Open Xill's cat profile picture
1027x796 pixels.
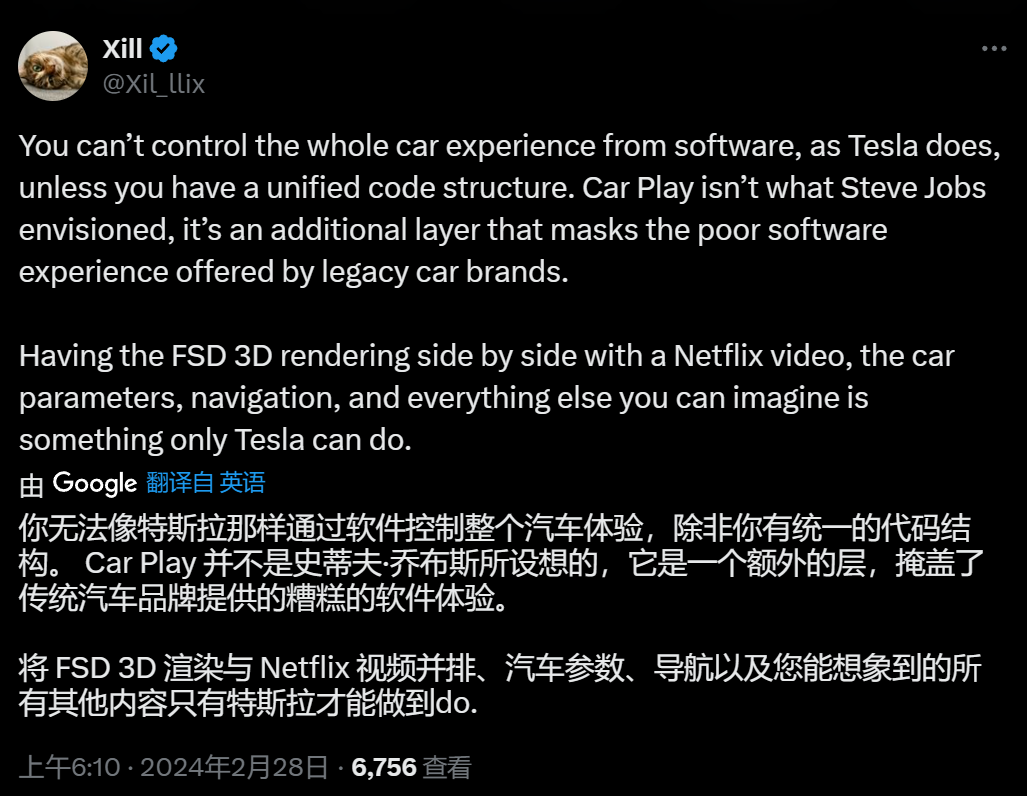click(53, 66)
